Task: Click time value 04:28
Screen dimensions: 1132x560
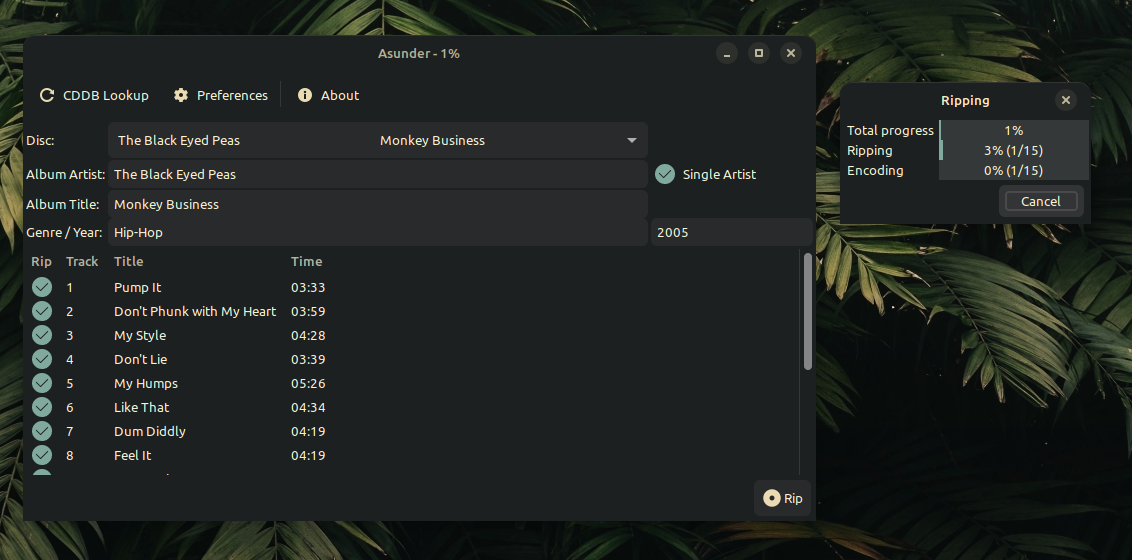Action: pos(308,335)
